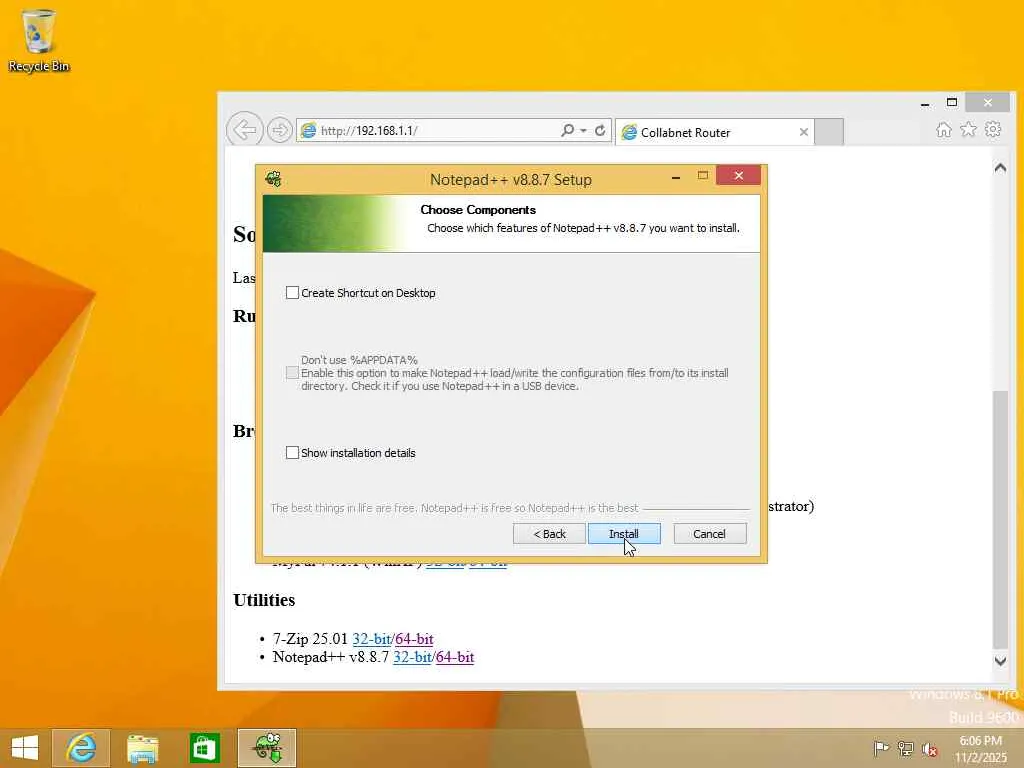Minimize the Internet Explorer window
The image size is (1024, 768).
click(x=925, y=103)
